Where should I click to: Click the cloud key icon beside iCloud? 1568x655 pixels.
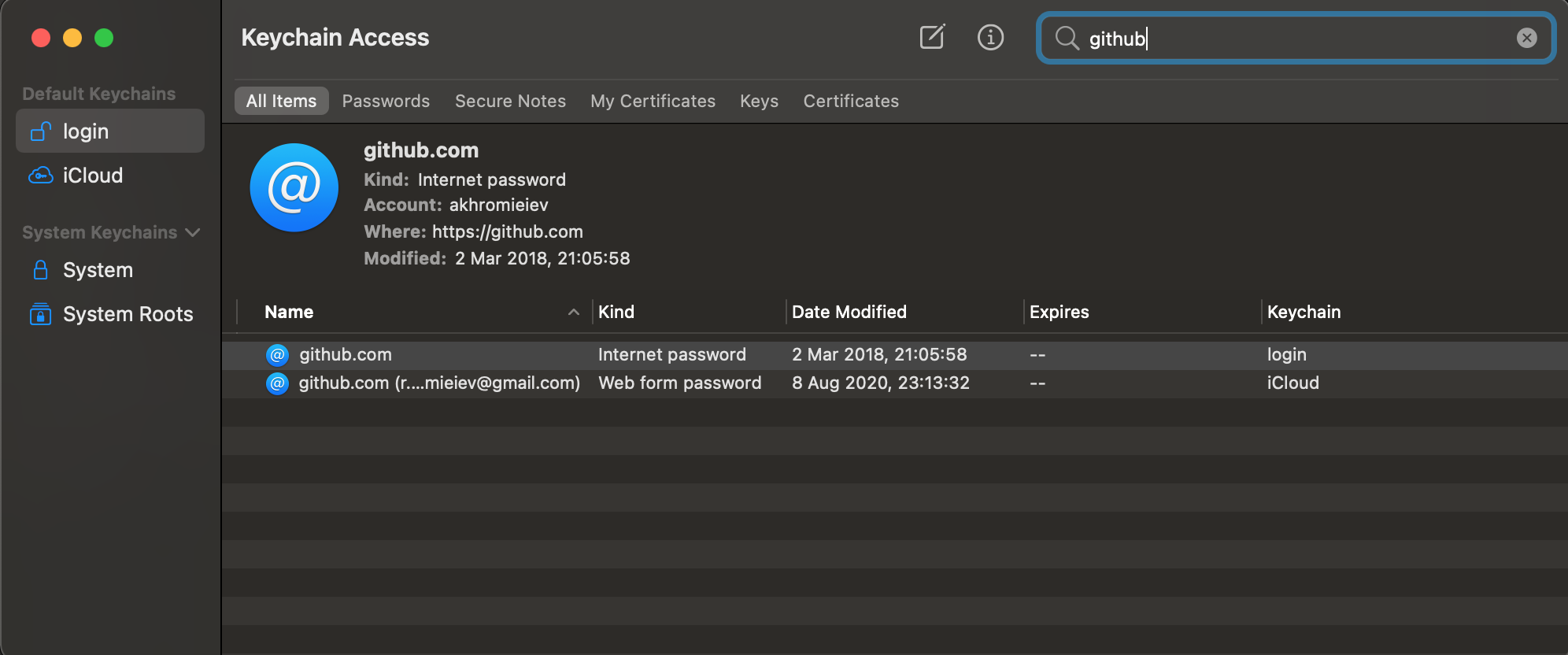click(x=41, y=175)
